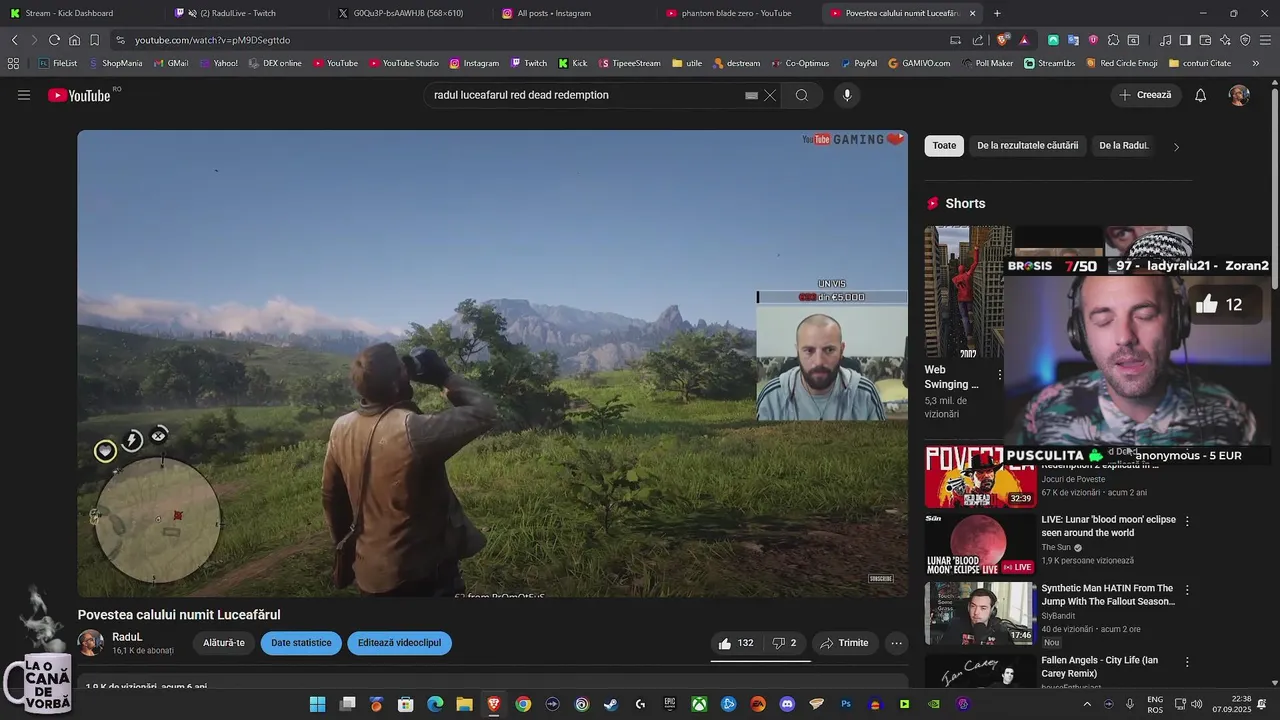Open options for Lunar blood moon video
This screenshot has width=1280, height=720.
point(1187,521)
